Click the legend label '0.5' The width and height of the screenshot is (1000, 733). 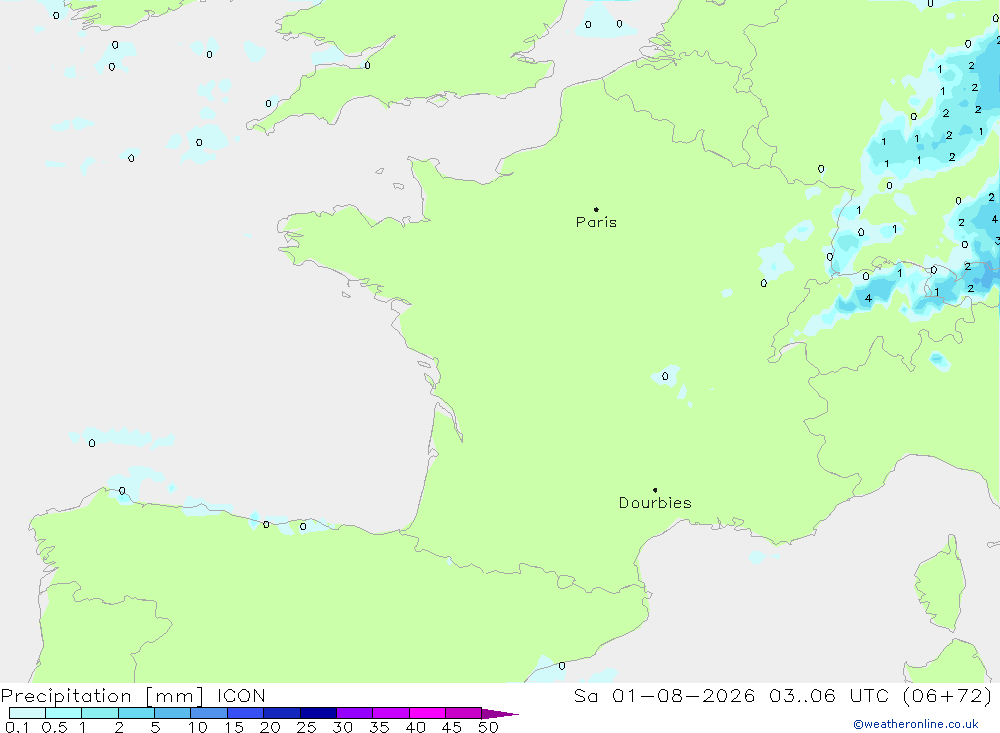pyautogui.click(x=54, y=727)
